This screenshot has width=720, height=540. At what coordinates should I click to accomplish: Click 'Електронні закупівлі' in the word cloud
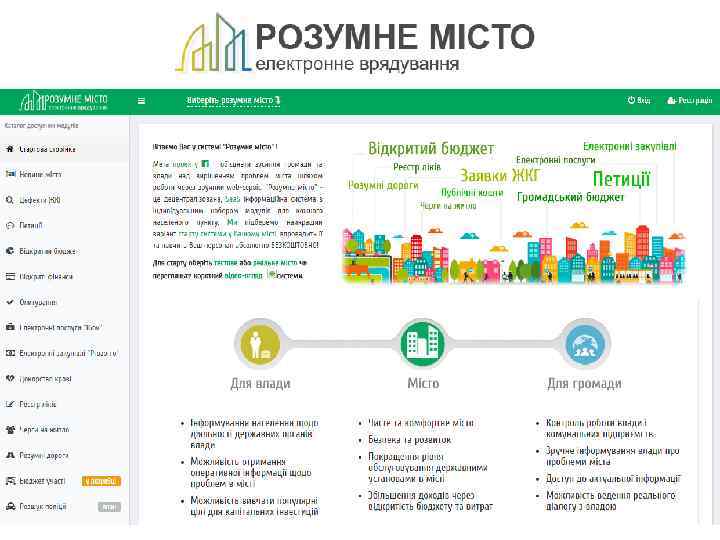pos(630,146)
